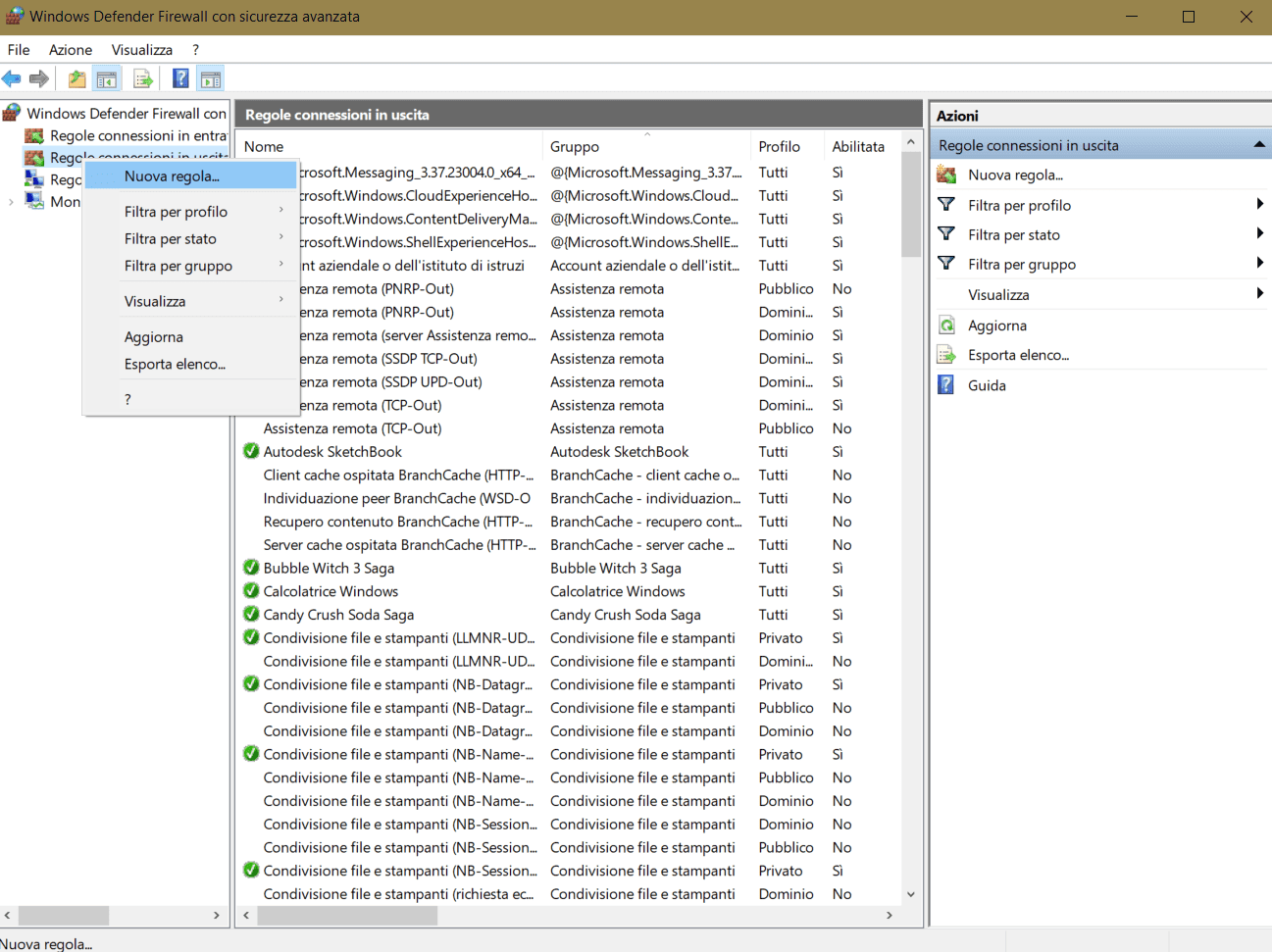Screen dimensions: 1272x952
Task: Select Regole connessioni in entrata tree icon
Action: pyautogui.click(x=34, y=136)
